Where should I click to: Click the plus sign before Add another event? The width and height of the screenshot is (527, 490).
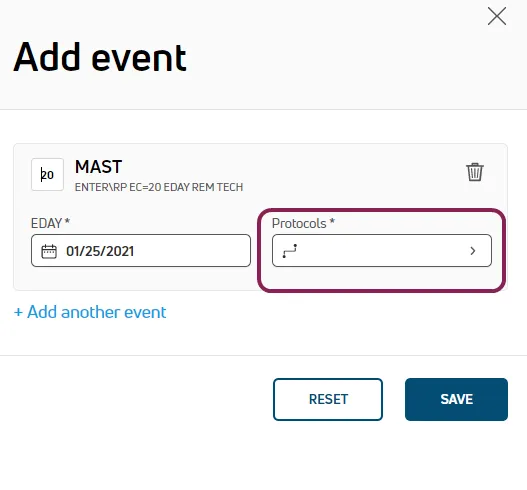(x=18, y=312)
